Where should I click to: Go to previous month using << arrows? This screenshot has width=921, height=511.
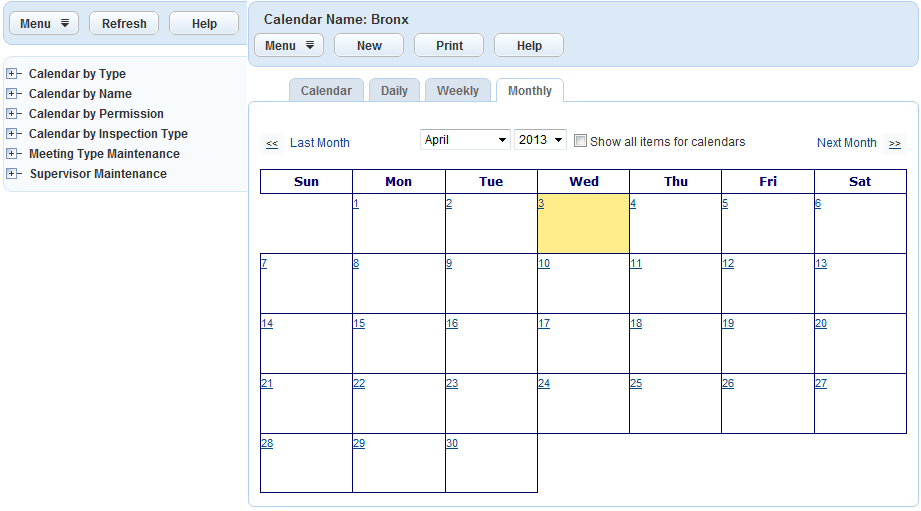click(x=272, y=143)
